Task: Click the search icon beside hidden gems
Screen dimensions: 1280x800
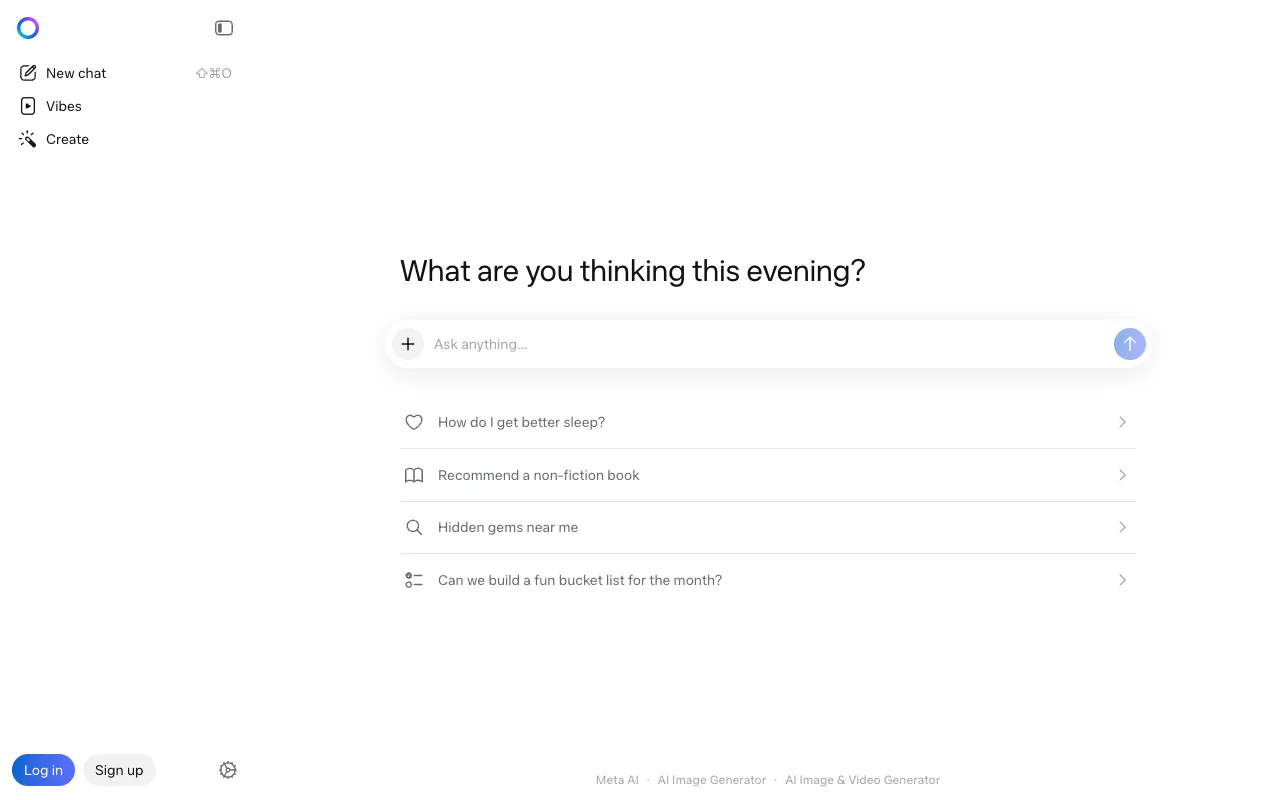Action: [x=414, y=527]
